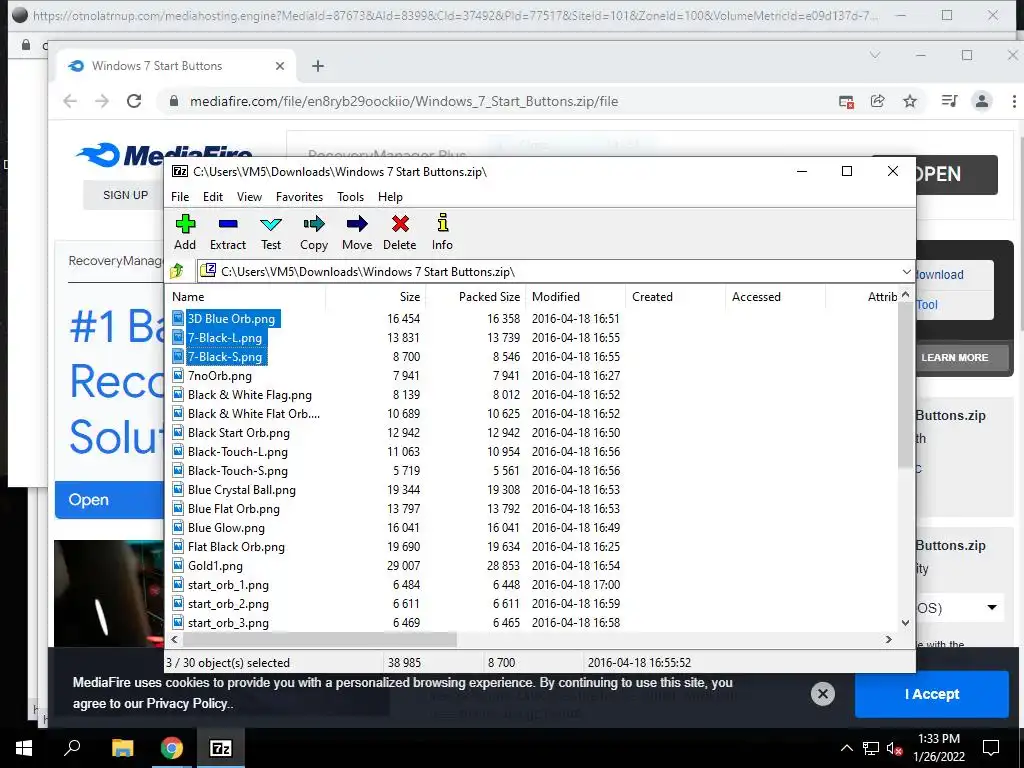The image size is (1024, 768).
Task: Click the Copy toolbar icon
Action: click(313, 224)
